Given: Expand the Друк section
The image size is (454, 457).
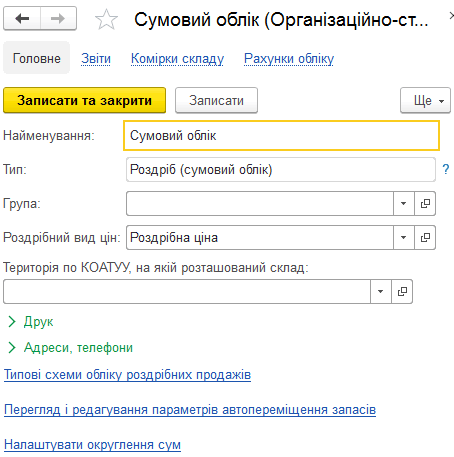Looking at the screenshot, I should (30, 322).
